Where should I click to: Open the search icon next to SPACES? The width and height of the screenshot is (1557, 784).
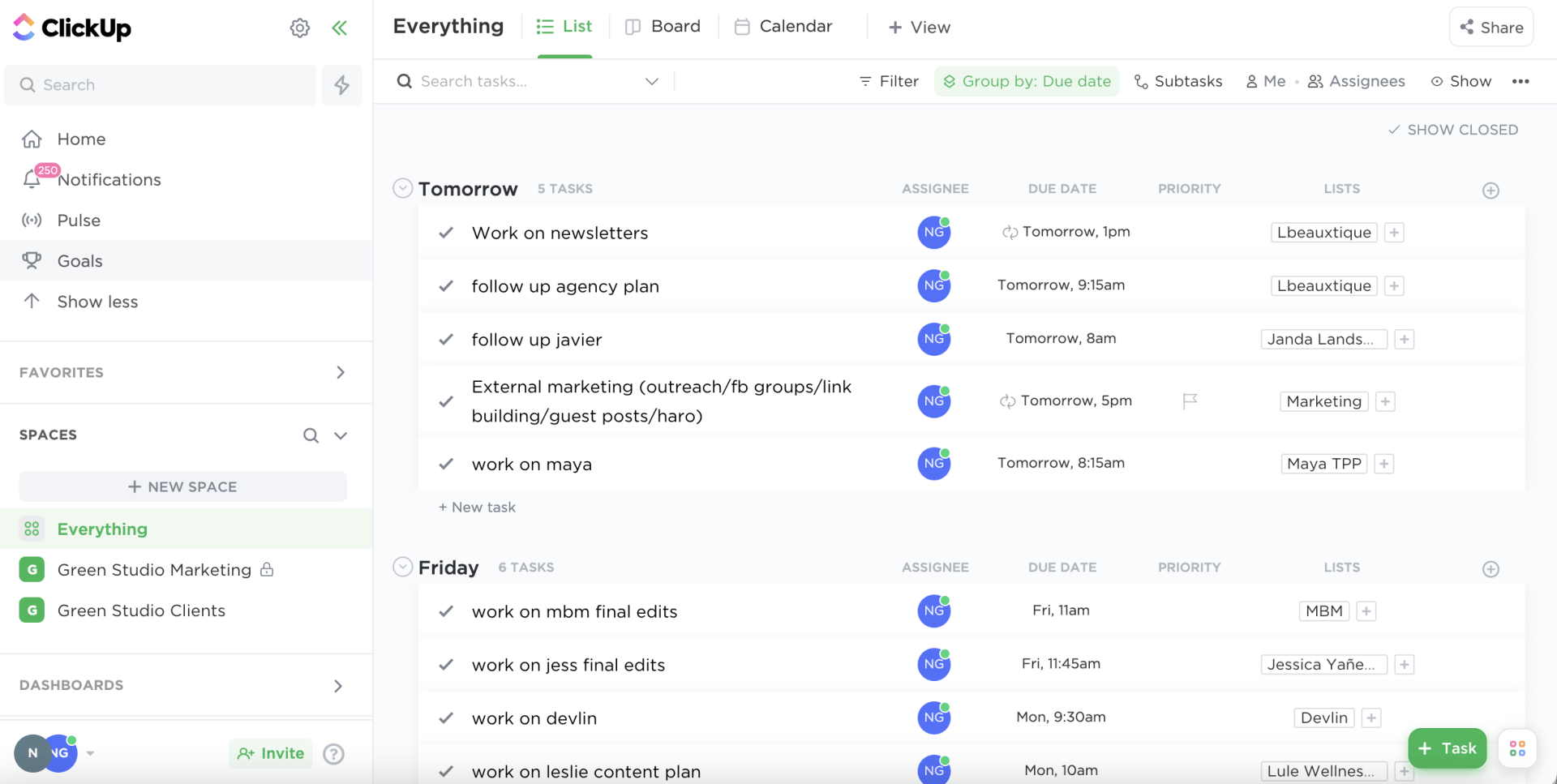311,435
